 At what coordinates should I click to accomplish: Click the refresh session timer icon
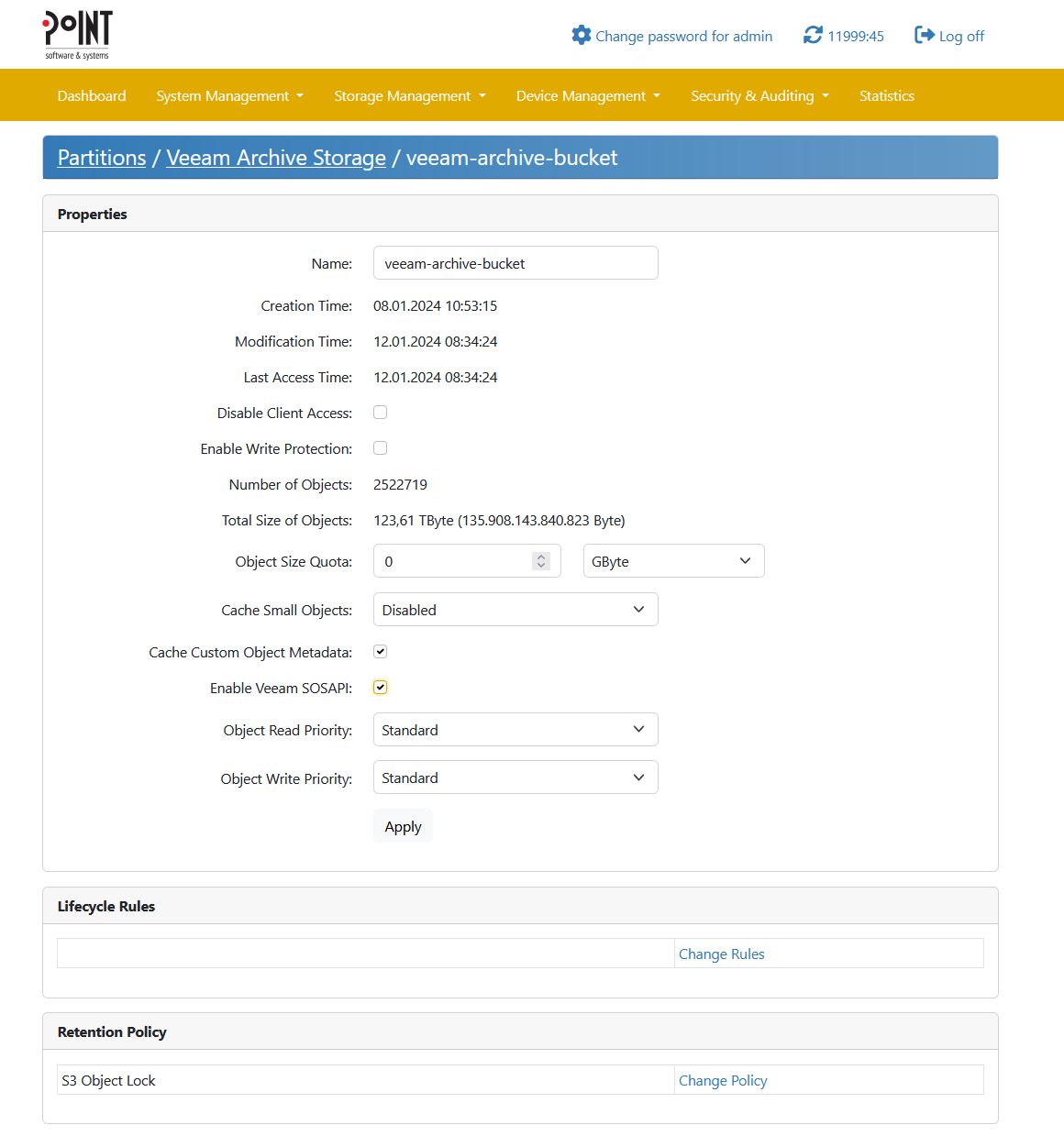[x=813, y=35]
